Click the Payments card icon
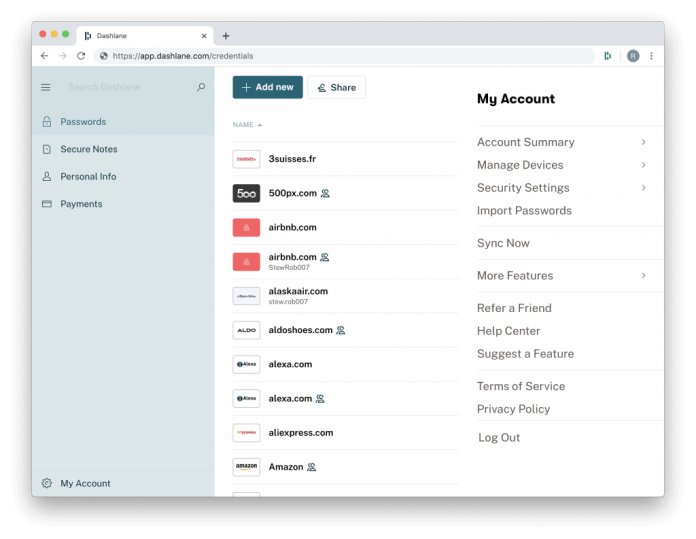Screen dimensions: 696x539 click(47, 204)
